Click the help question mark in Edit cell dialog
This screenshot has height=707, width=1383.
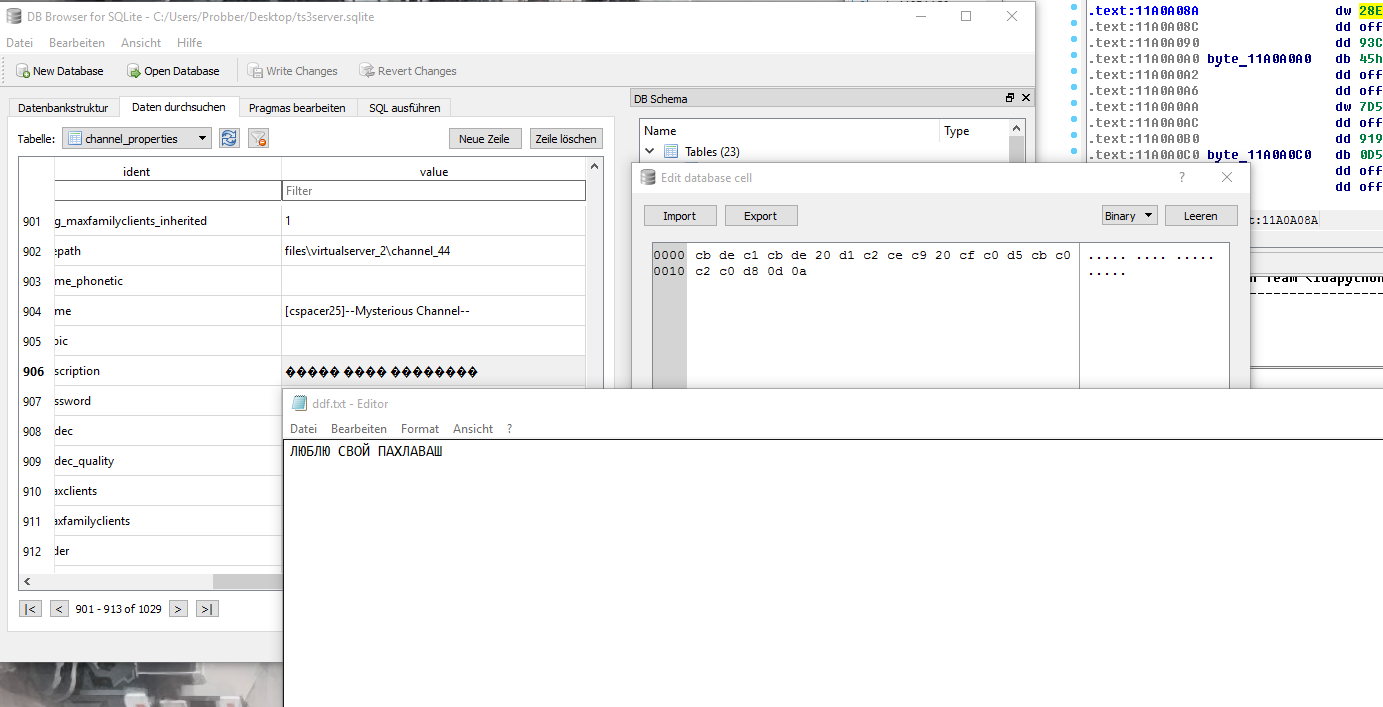tap(1182, 177)
